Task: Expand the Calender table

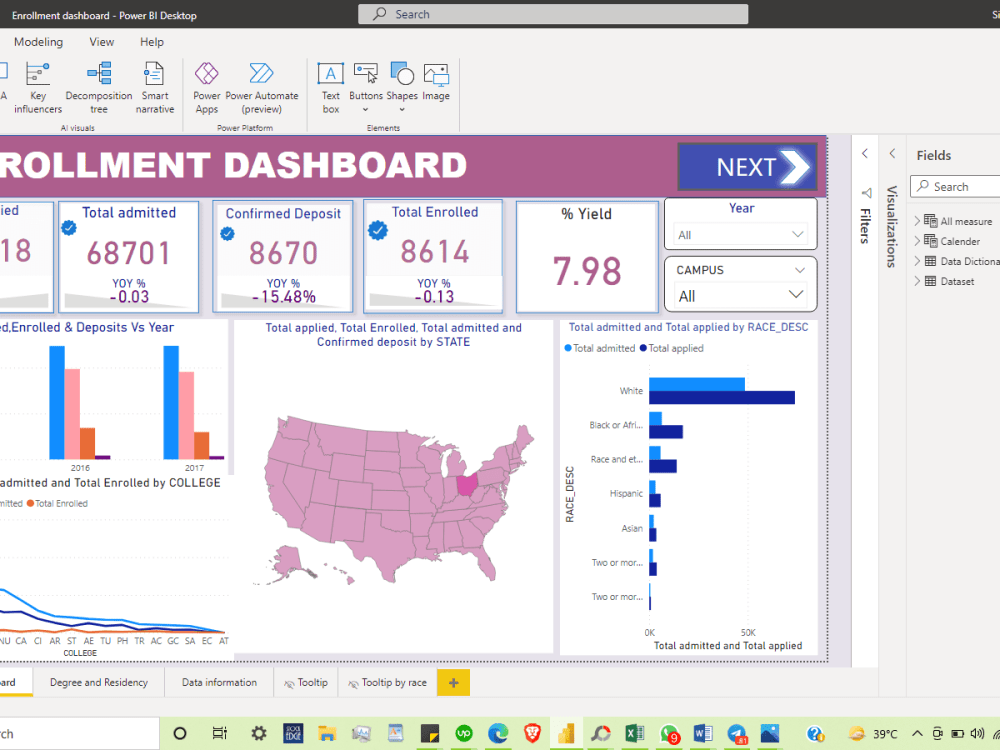Action: point(917,241)
